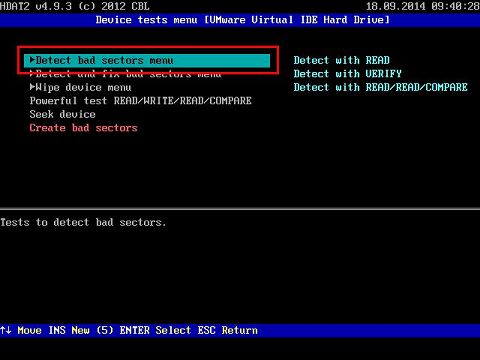Choose Detect with VERIFY test
Screen dimensions: 480x360
[x=347, y=74]
